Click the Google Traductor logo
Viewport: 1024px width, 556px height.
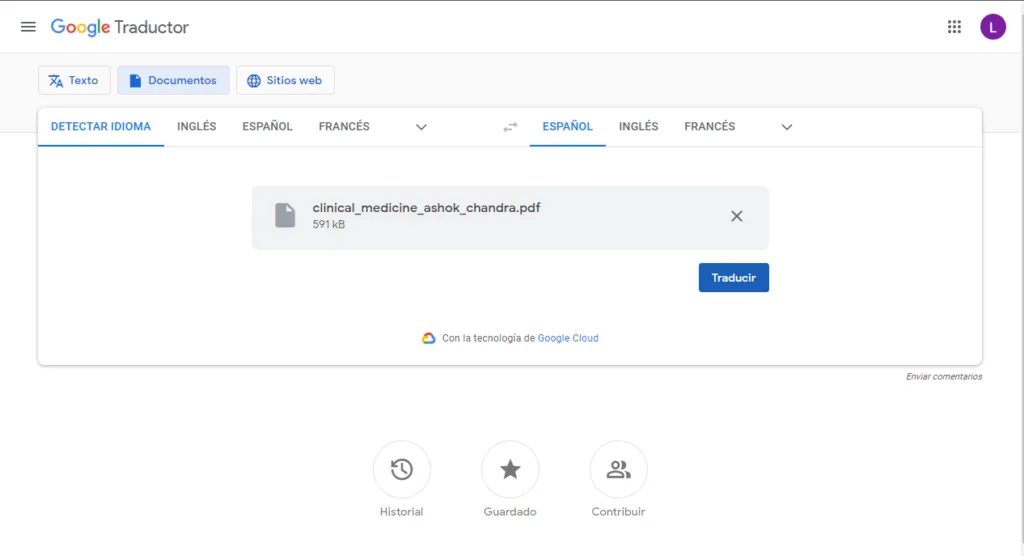coord(120,27)
